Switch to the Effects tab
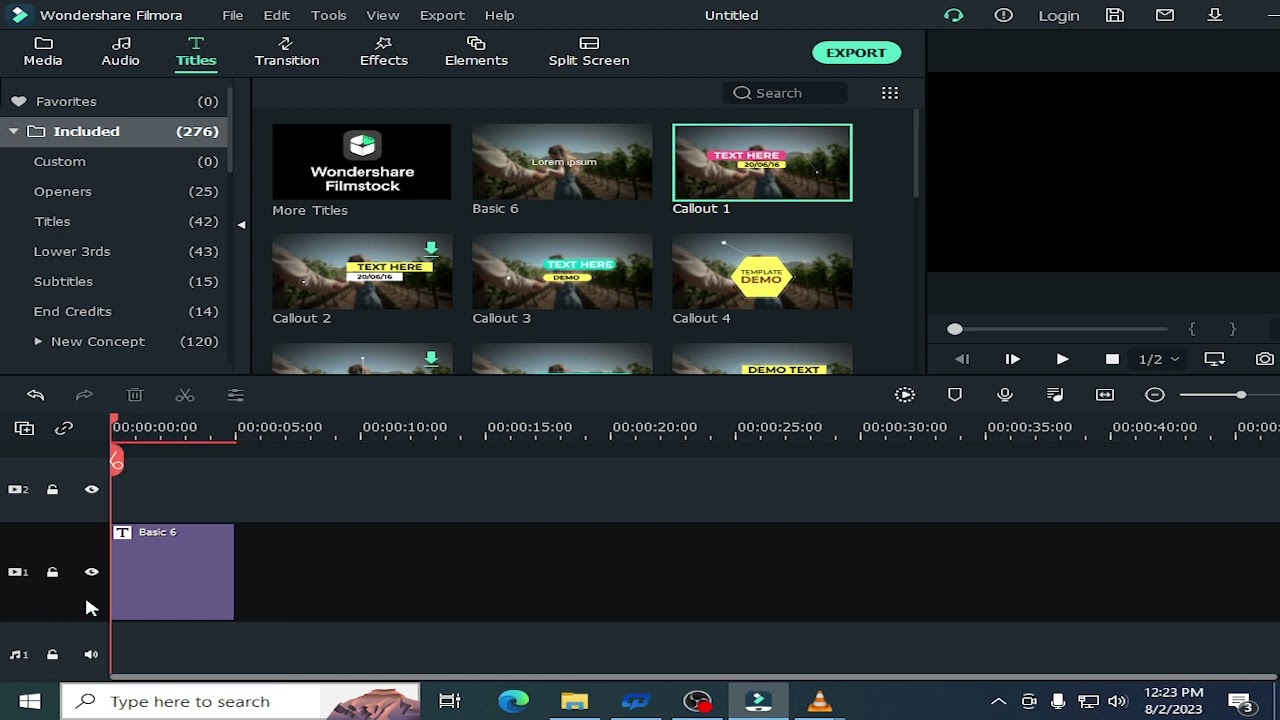The height and width of the screenshot is (720, 1280). coord(384,52)
